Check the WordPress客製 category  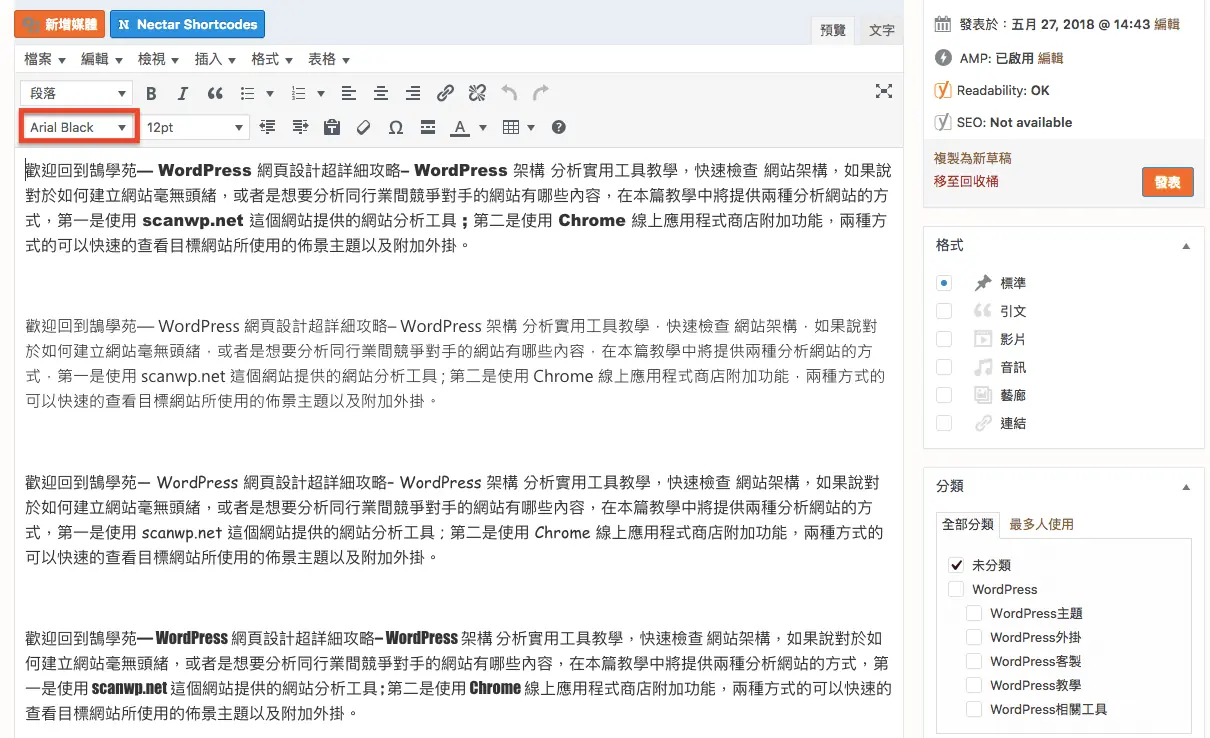tap(974, 661)
